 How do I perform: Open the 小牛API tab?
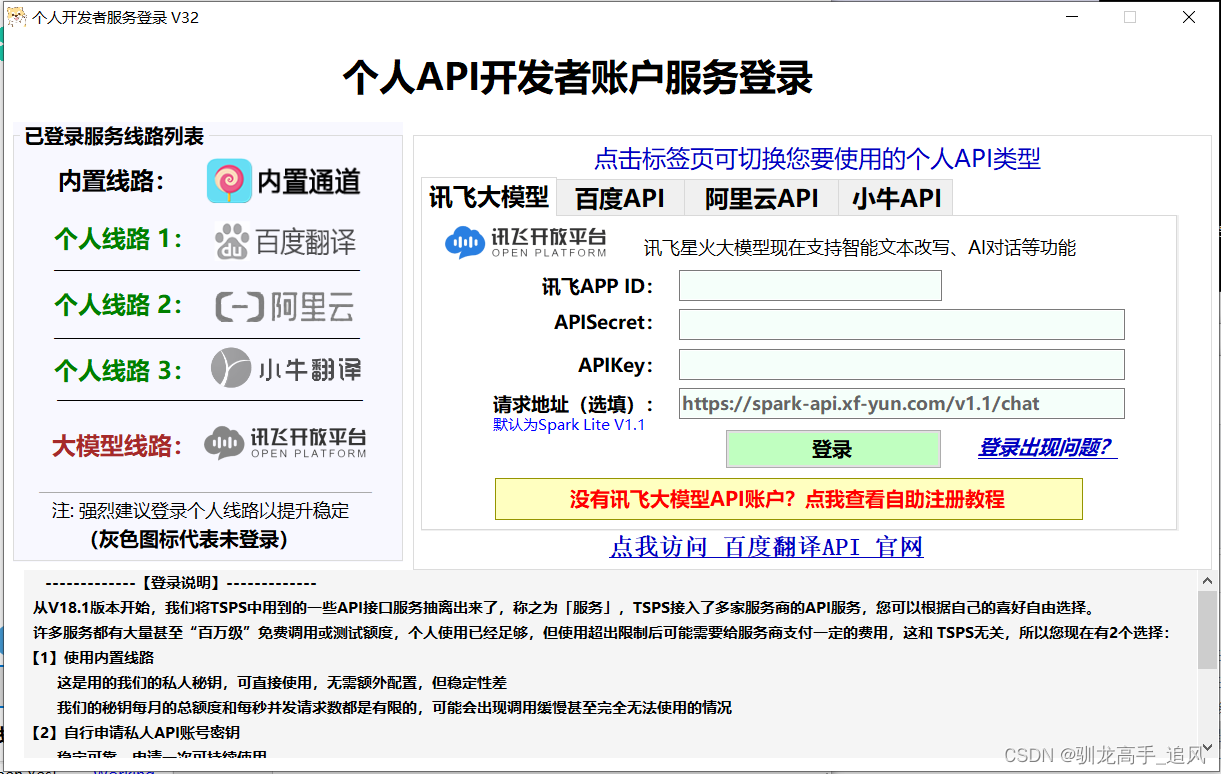896,198
